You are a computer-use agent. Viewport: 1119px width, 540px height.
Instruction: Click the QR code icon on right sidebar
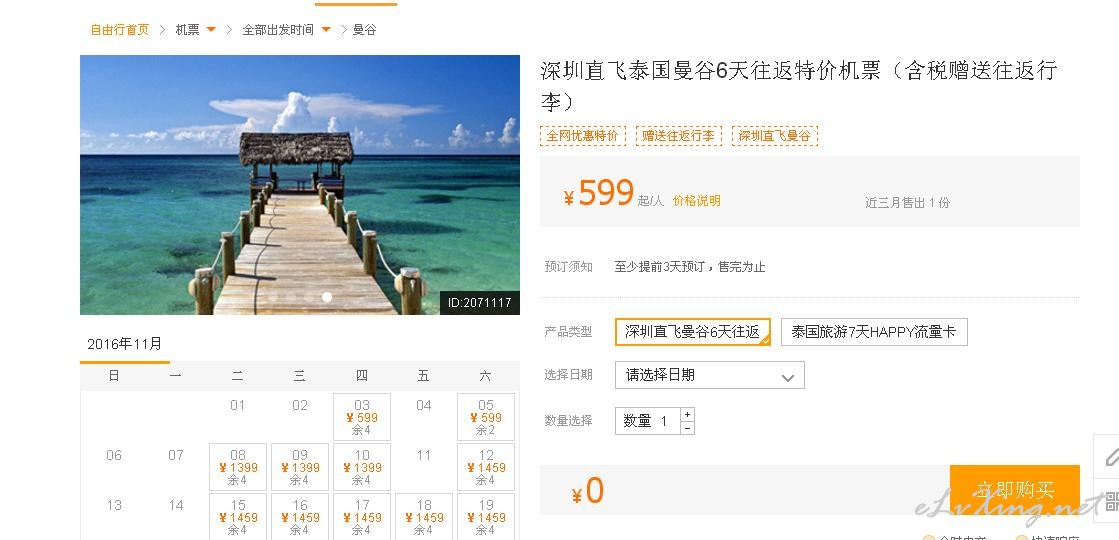pos(1111,502)
